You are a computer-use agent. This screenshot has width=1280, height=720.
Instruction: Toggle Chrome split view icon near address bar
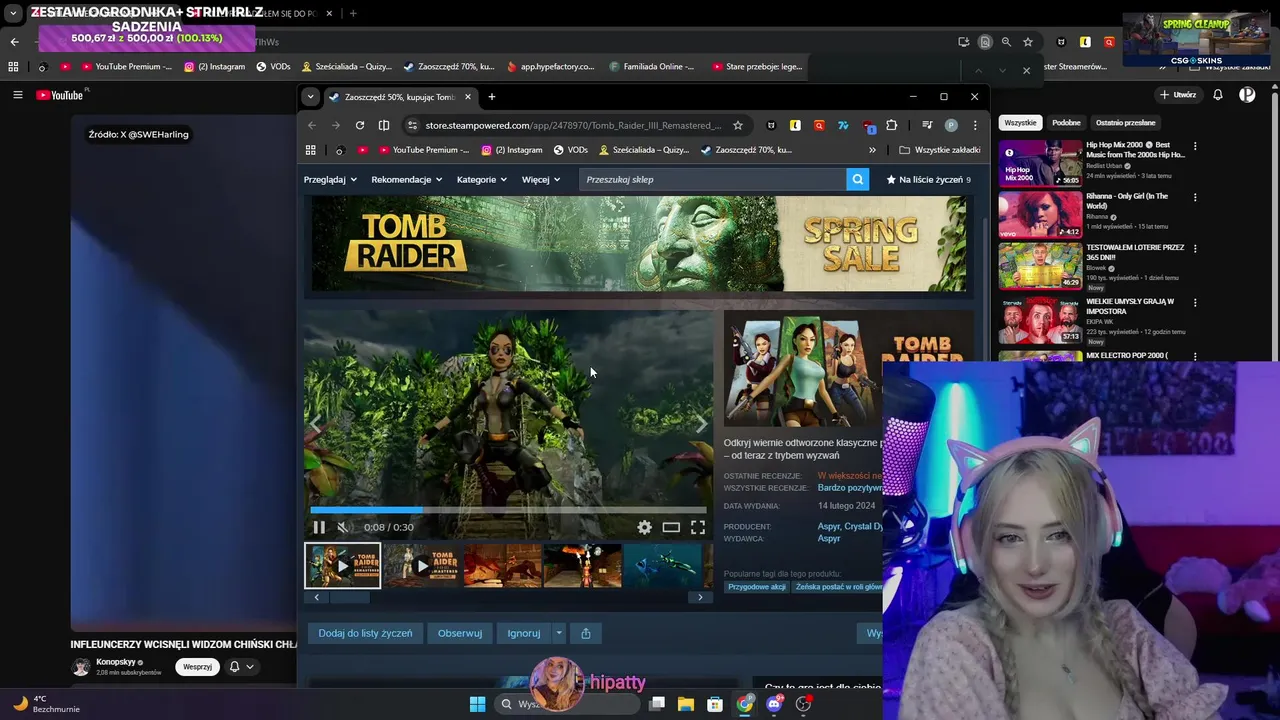pos(384,125)
